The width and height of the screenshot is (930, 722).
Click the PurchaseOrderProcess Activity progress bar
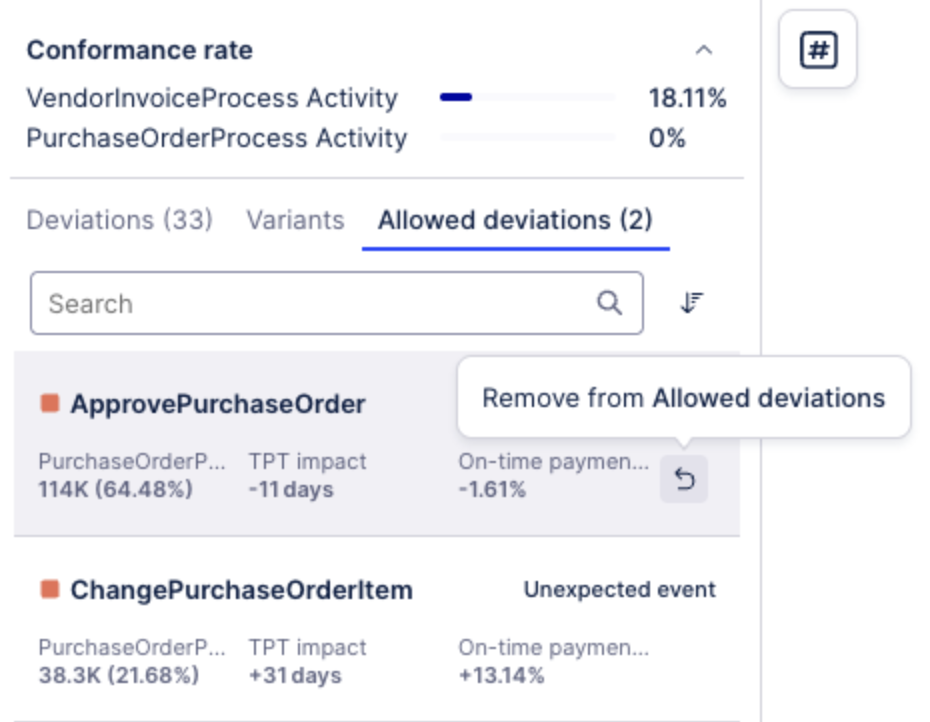coord(527,138)
